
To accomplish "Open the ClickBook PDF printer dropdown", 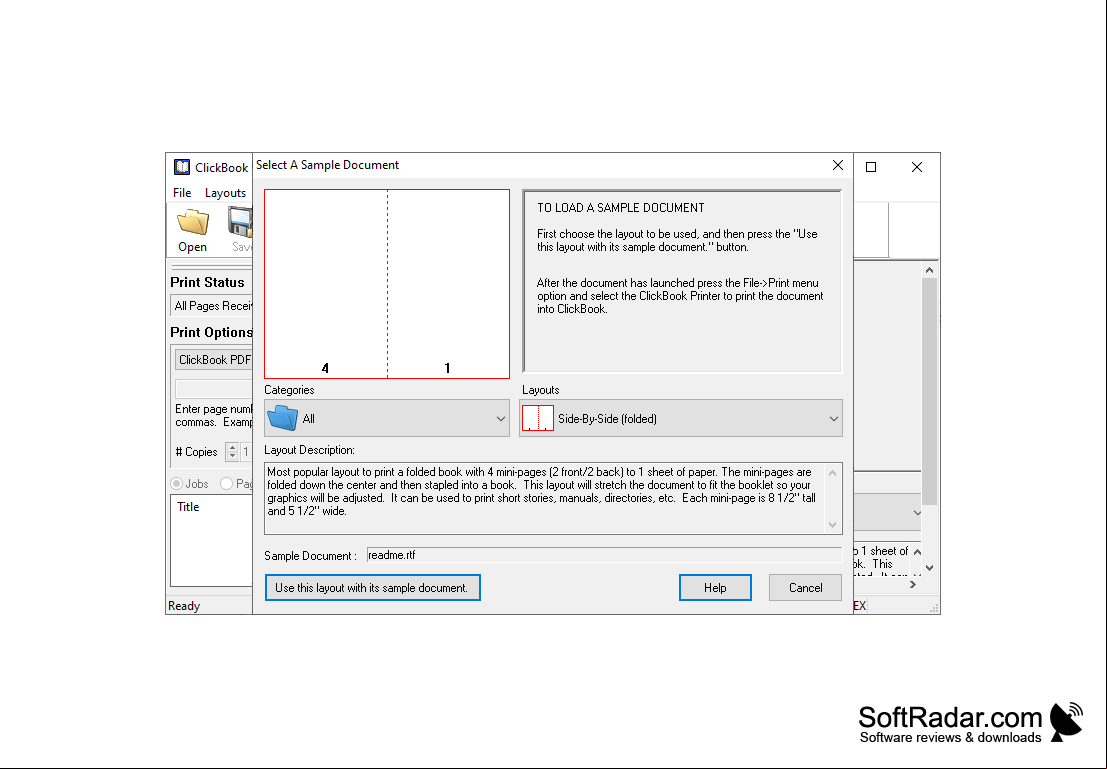I will pos(213,359).
